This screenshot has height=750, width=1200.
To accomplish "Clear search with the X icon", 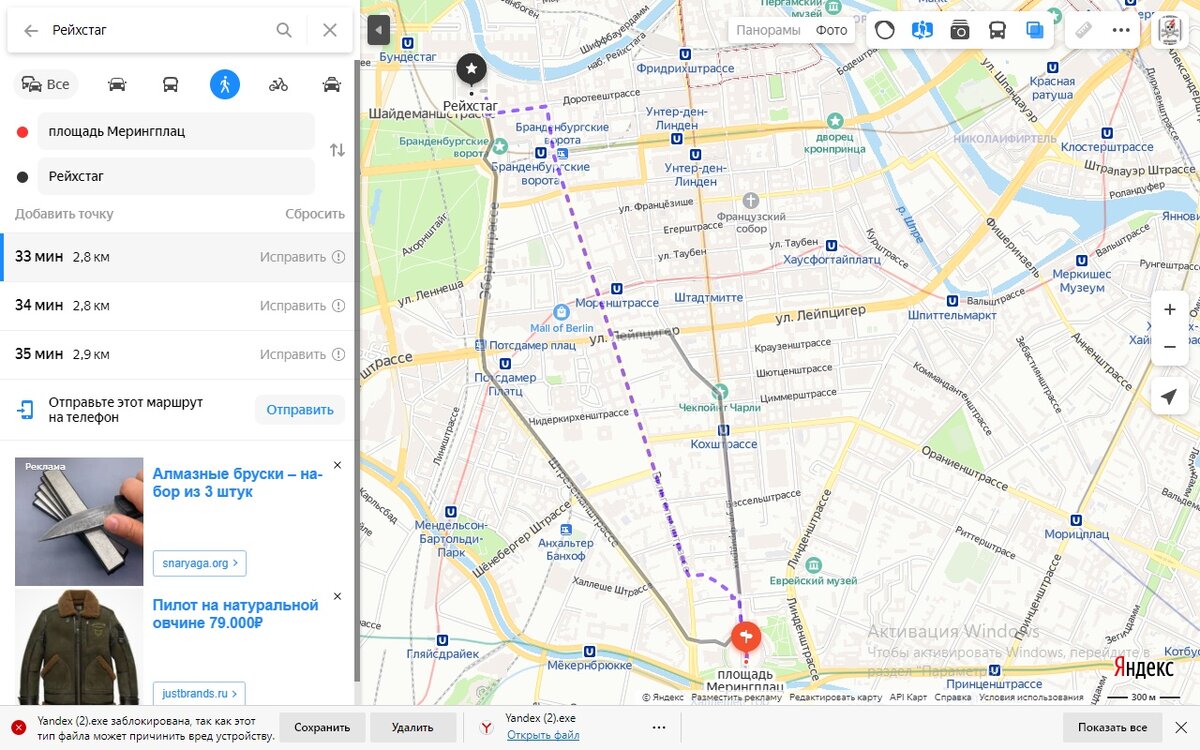I will point(330,30).
